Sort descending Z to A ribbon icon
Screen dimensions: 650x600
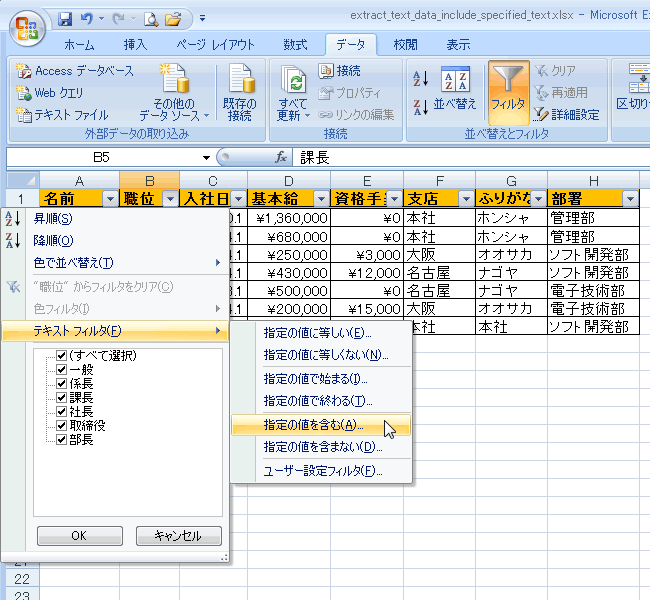point(420,107)
